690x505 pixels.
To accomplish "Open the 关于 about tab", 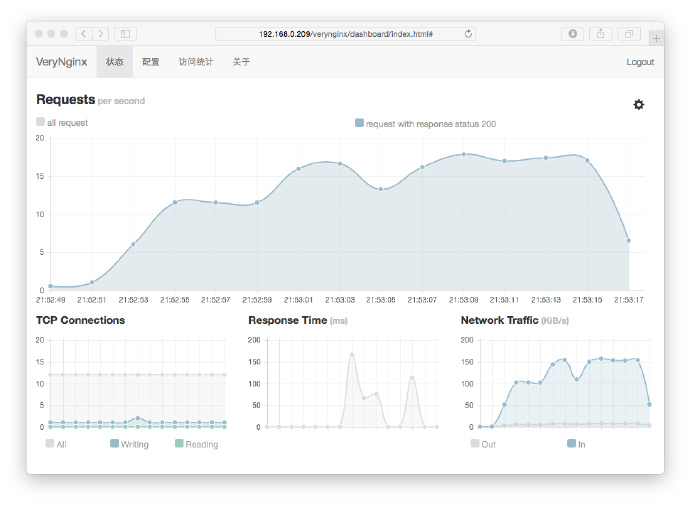I will (x=241, y=62).
